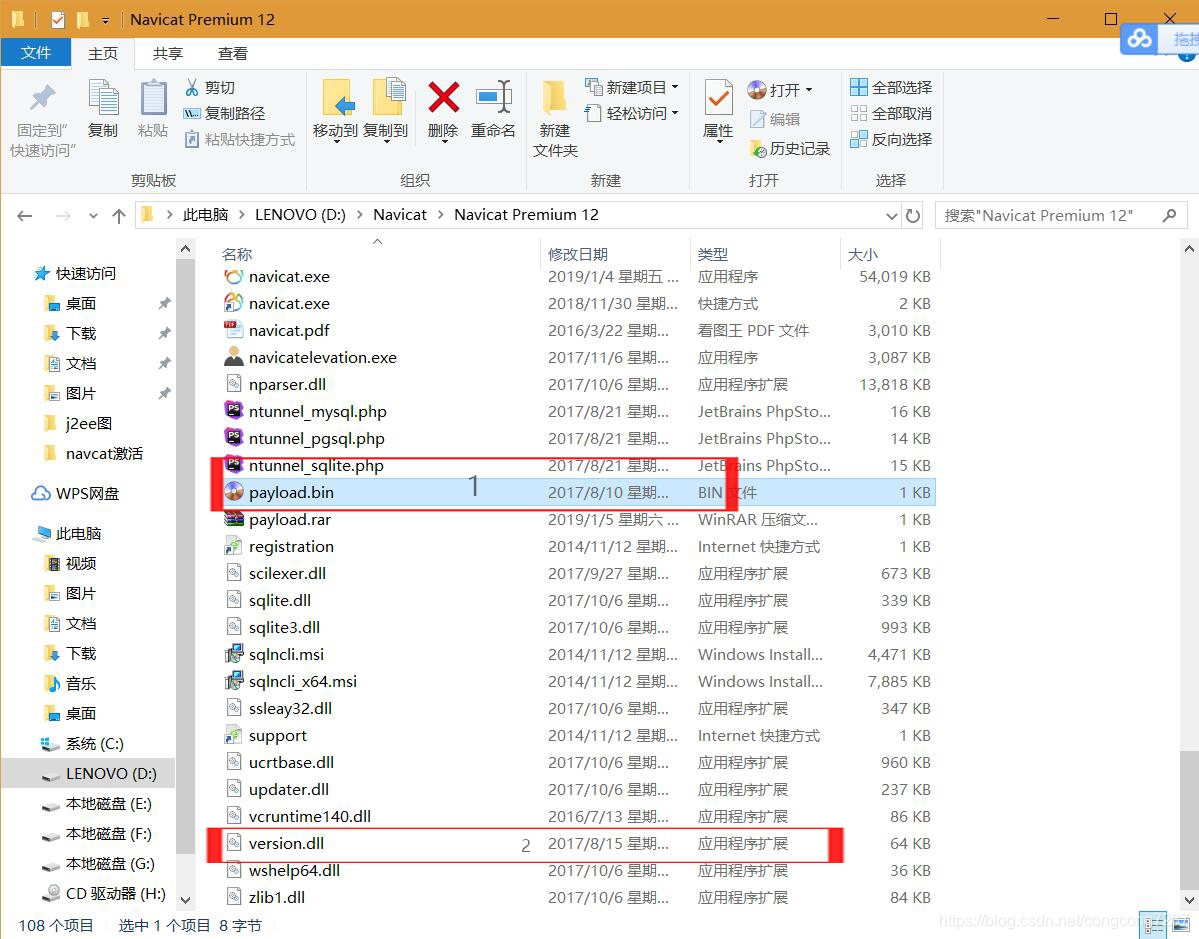Click the New folder icon
Screen dimensions: 1199x939
point(554,98)
